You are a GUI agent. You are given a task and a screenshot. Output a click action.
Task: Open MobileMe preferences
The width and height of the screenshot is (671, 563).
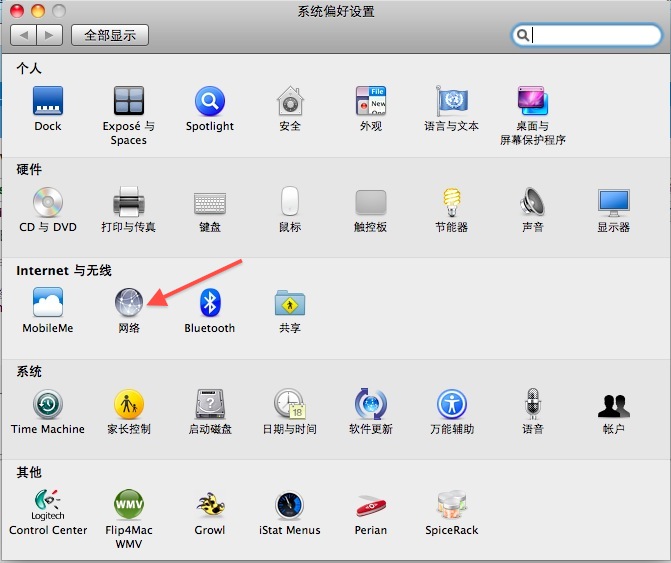coord(47,303)
